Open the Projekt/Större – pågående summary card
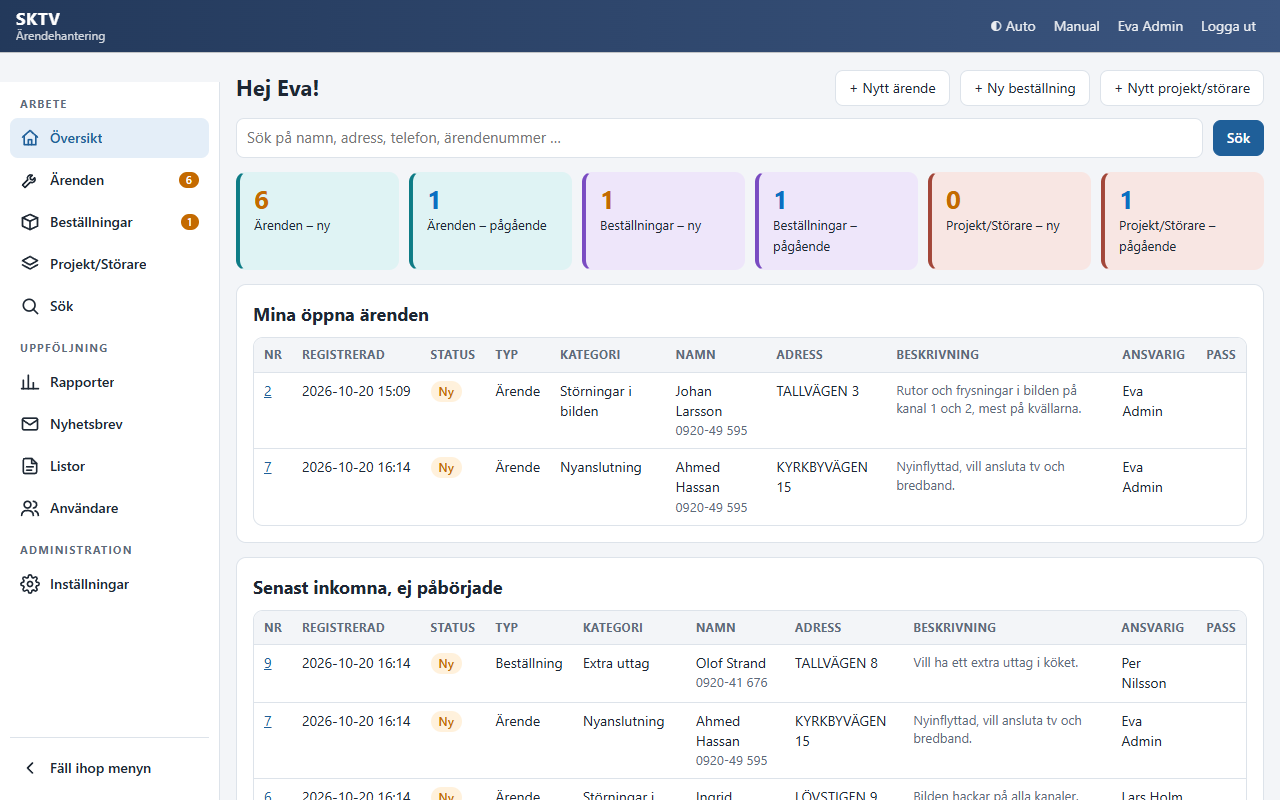This screenshot has height=800, width=1280. tap(1182, 221)
